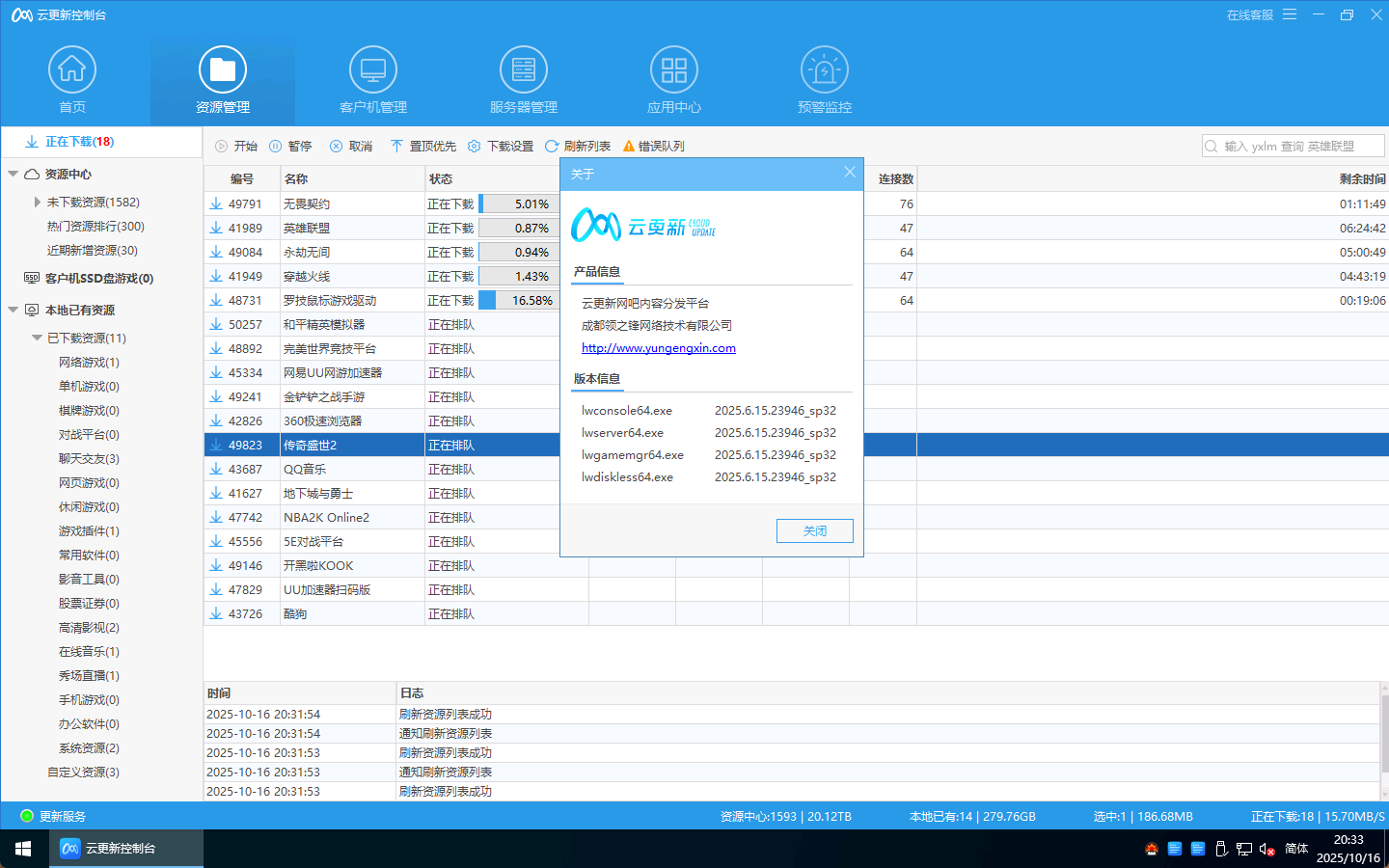Open the yungengxin.com website link
The height and width of the screenshot is (868, 1389).
tap(659, 348)
